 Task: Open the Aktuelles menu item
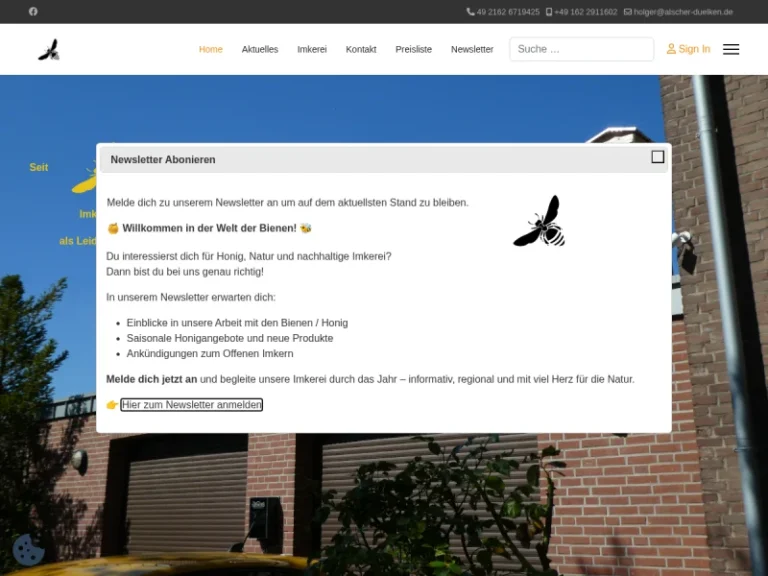(260, 49)
